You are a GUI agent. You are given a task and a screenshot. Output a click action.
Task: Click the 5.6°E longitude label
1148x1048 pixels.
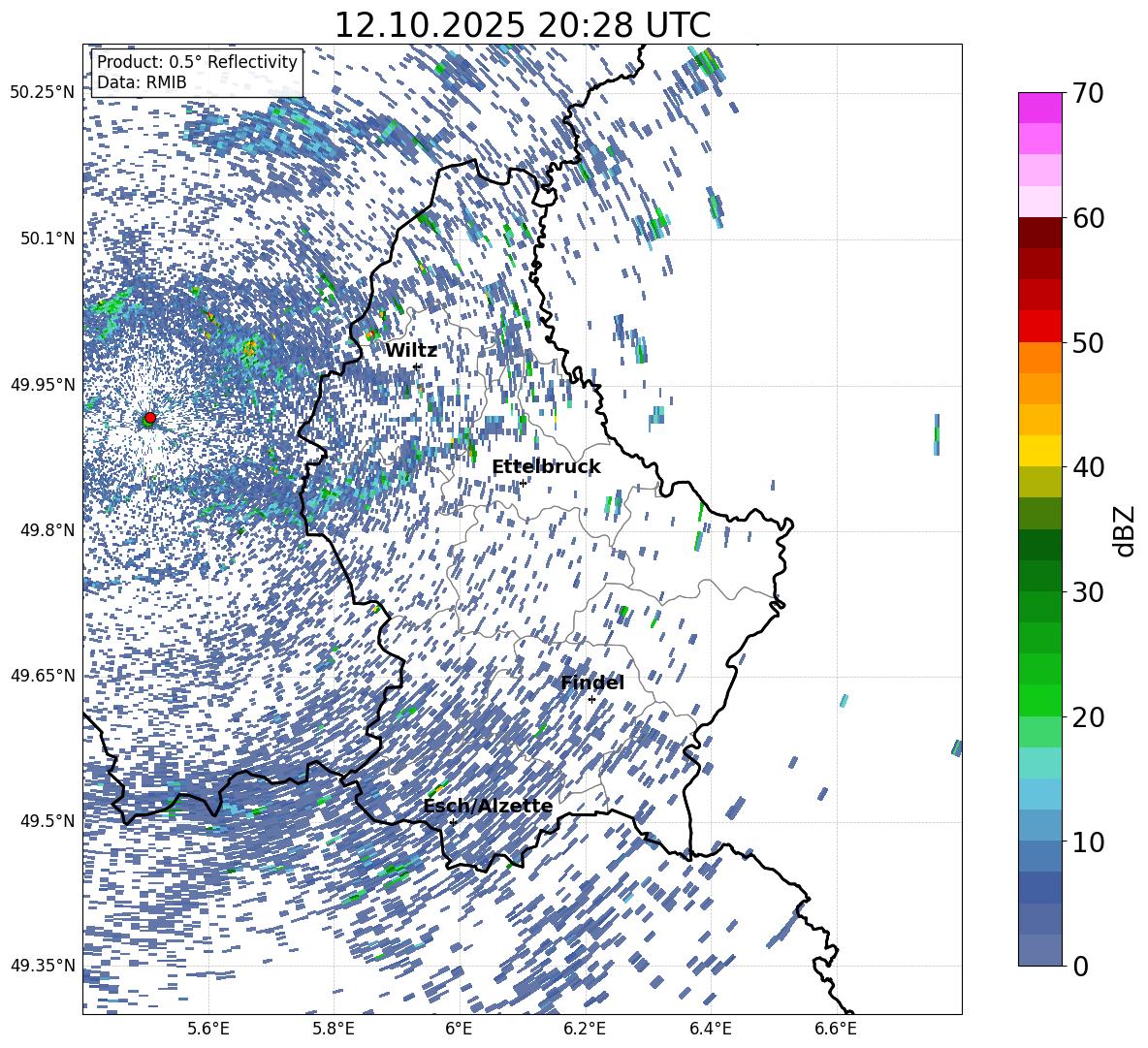[208, 1029]
